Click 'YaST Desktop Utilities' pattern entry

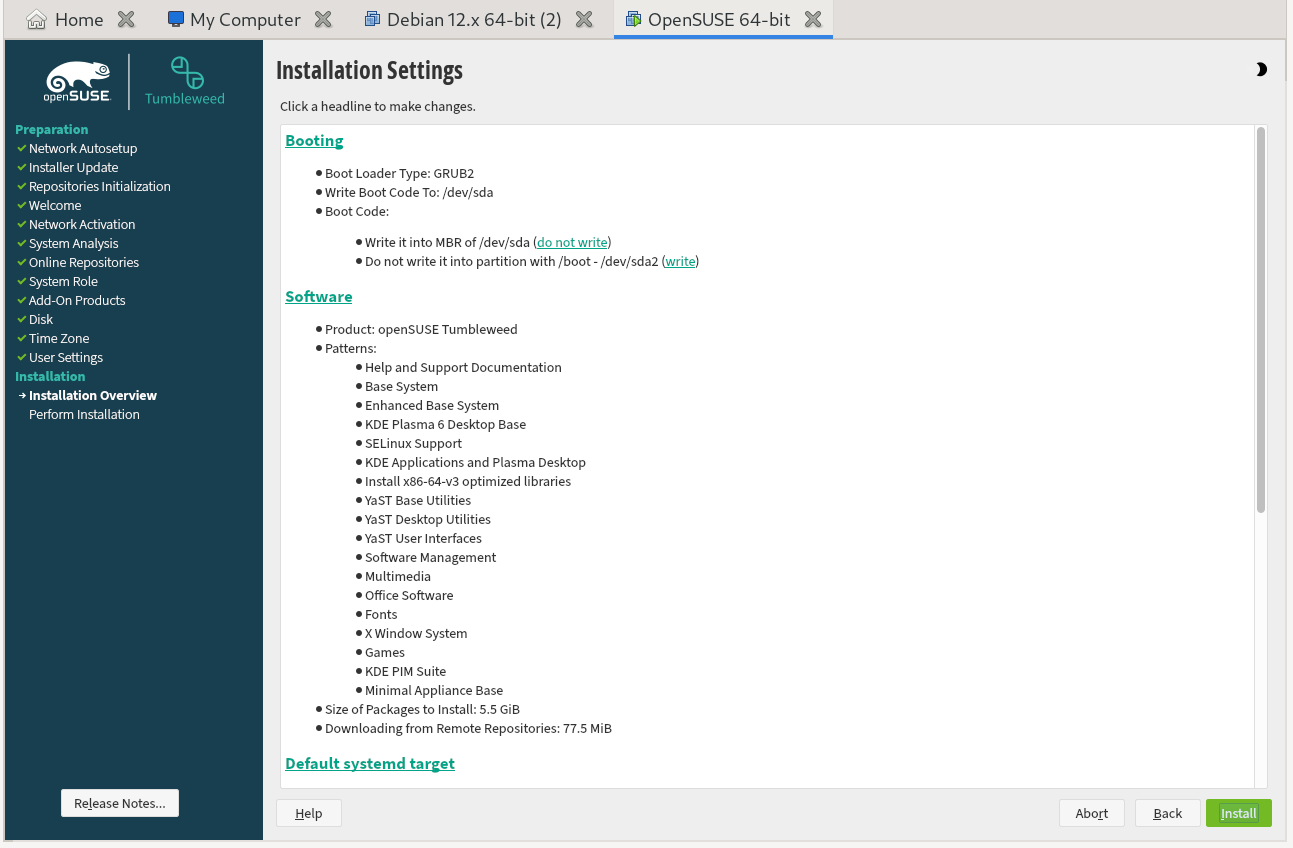coord(428,520)
